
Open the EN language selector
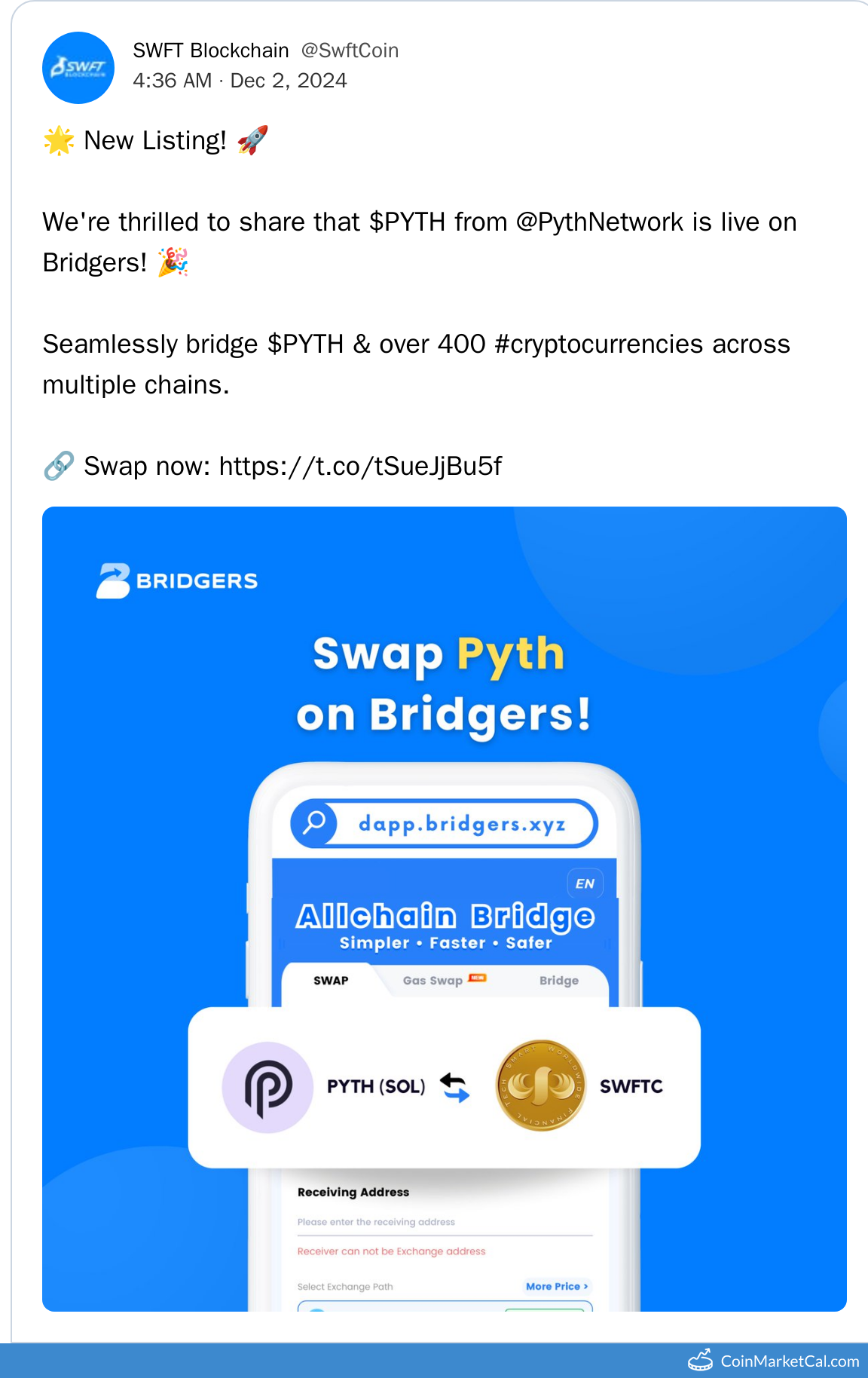coord(585,883)
